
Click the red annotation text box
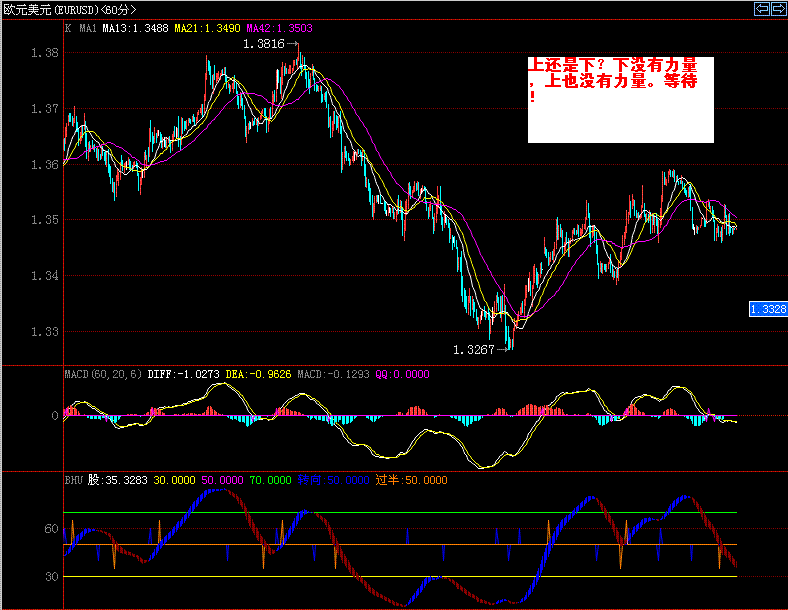pyautogui.click(x=621, y=99)
